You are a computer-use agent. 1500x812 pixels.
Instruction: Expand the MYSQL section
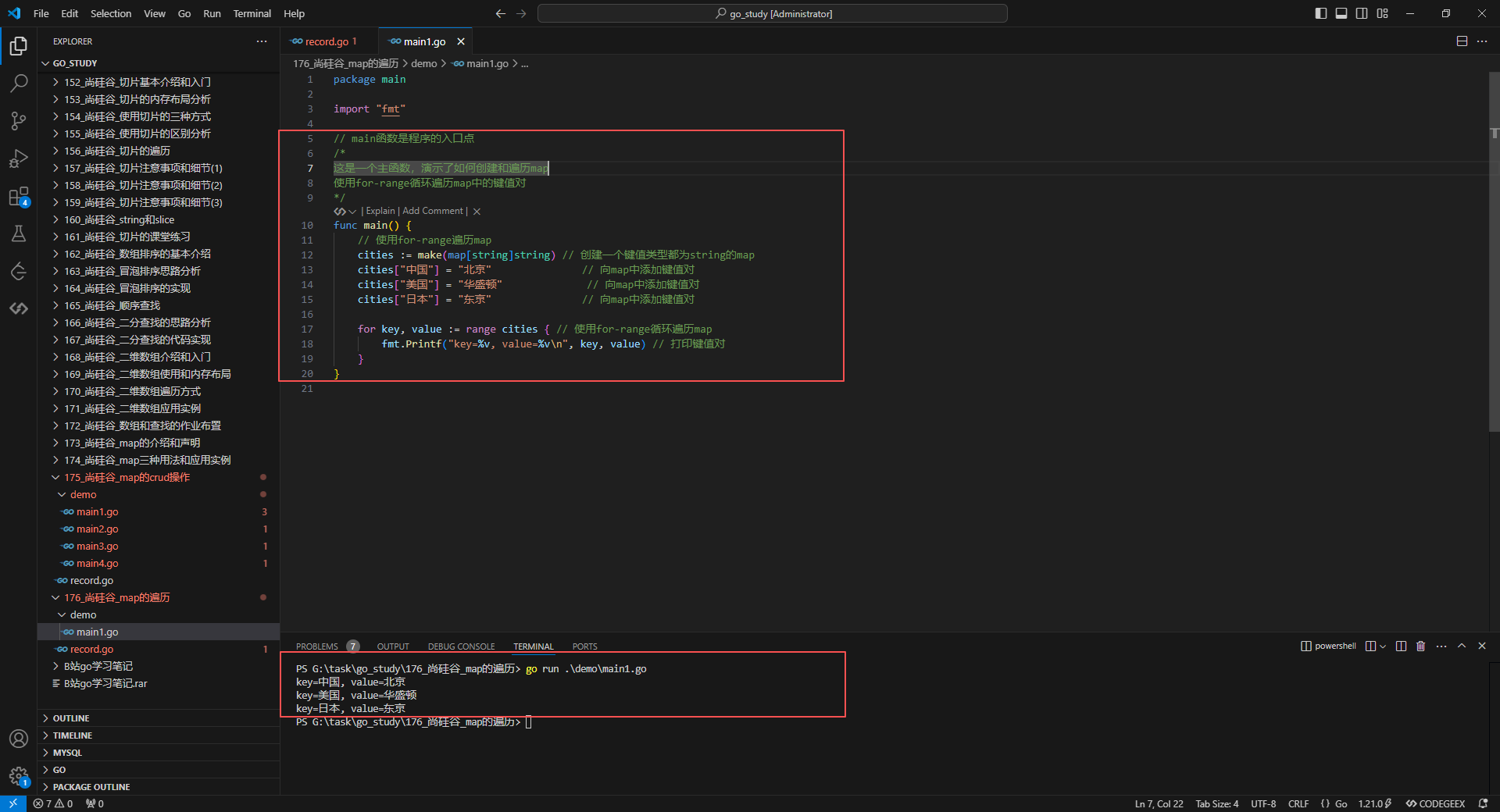pos(159,753)
